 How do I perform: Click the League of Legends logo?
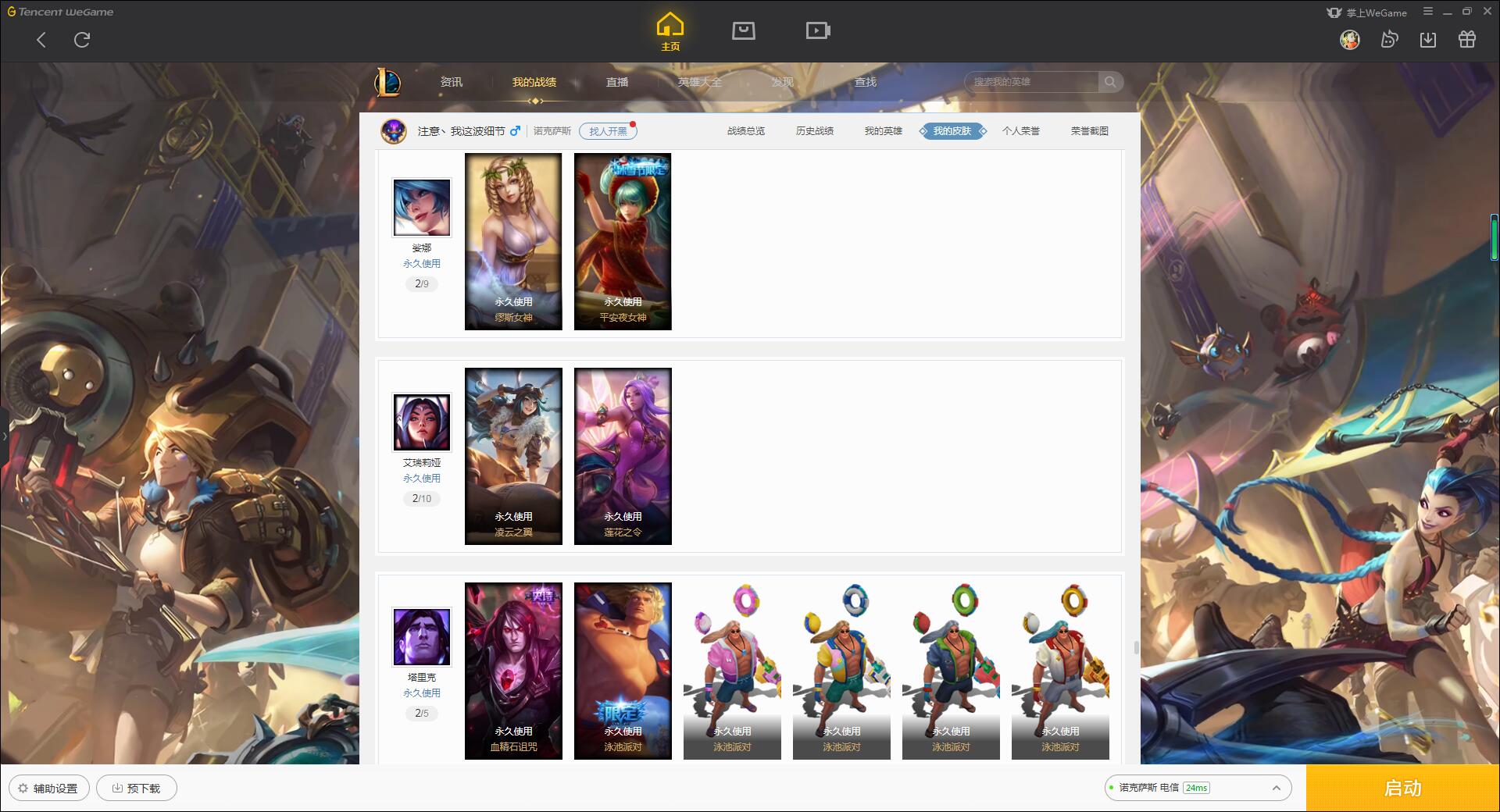pyautogui.click(x=388, y=82)
